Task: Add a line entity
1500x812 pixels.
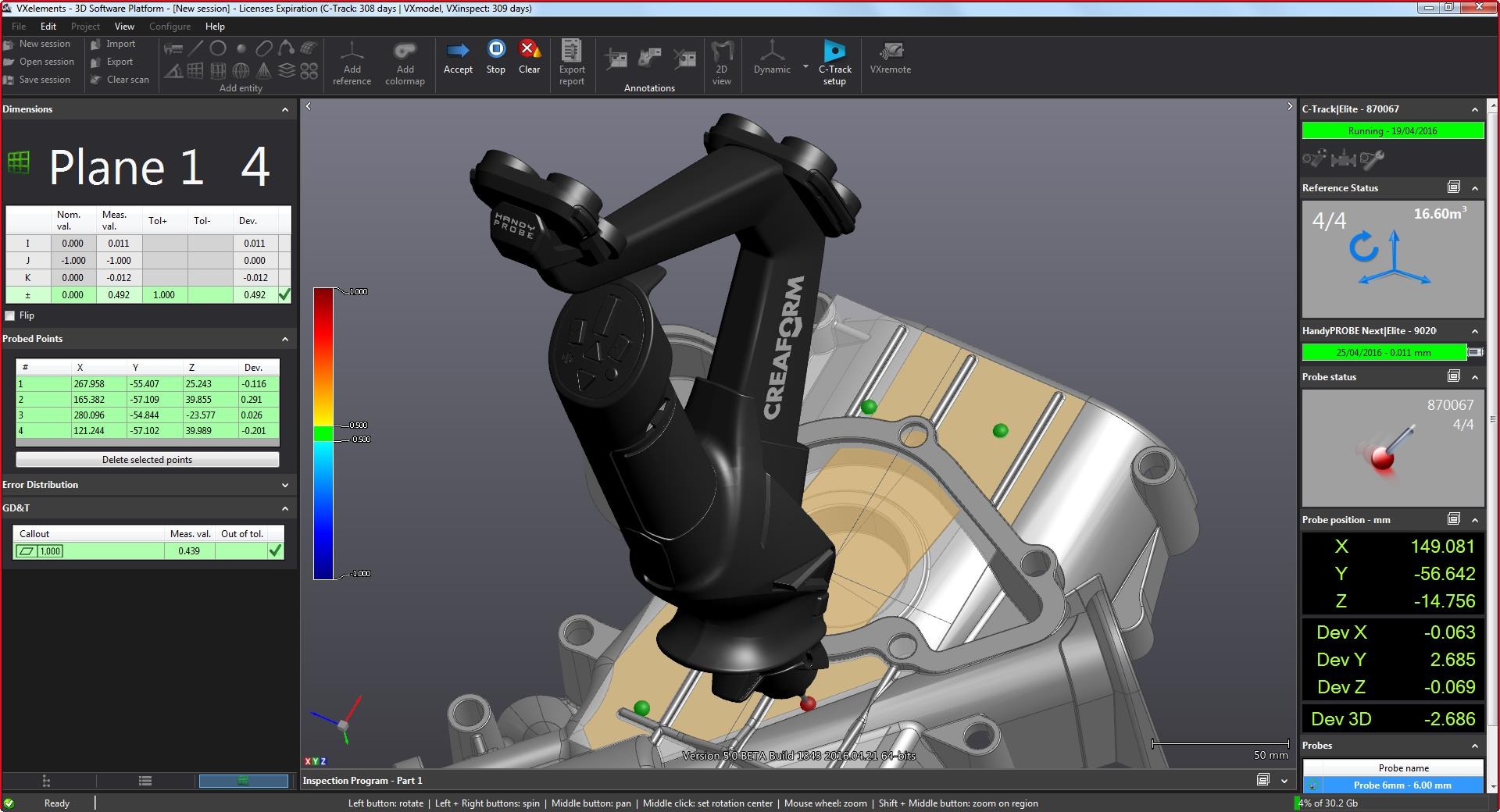Action: pyautogui.click(x=196, y=48)
